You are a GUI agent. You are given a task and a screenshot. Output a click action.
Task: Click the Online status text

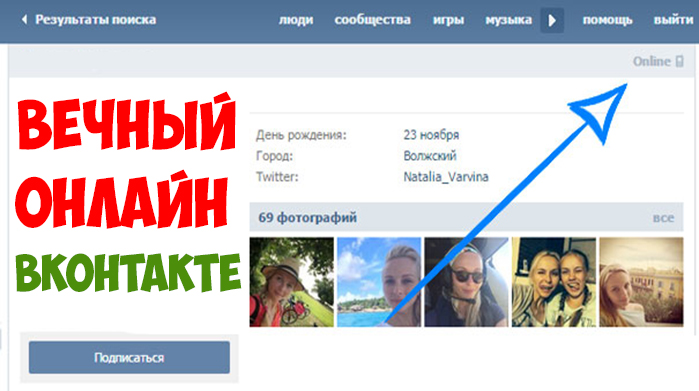pos(652,61)
